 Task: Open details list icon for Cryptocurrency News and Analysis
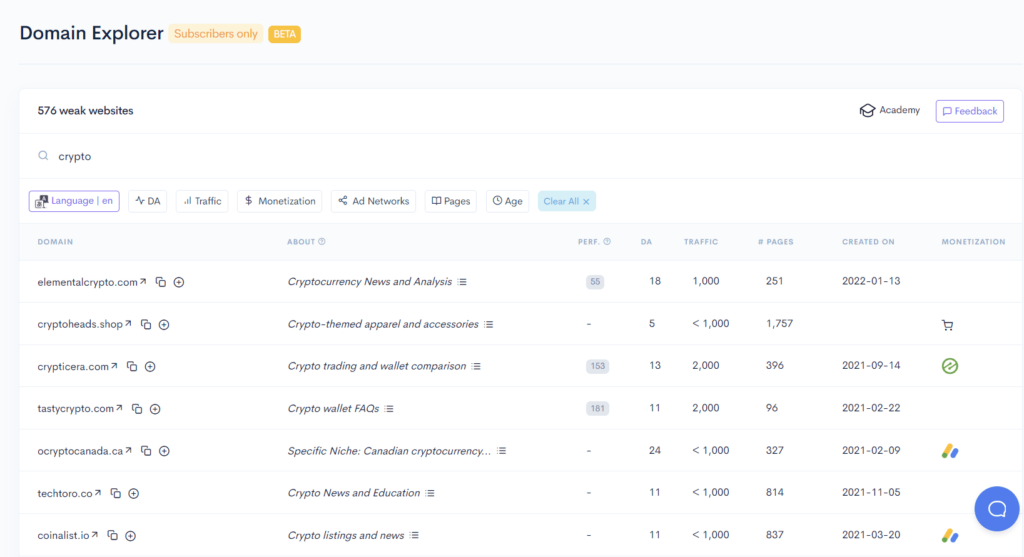[x=462, y=282]
